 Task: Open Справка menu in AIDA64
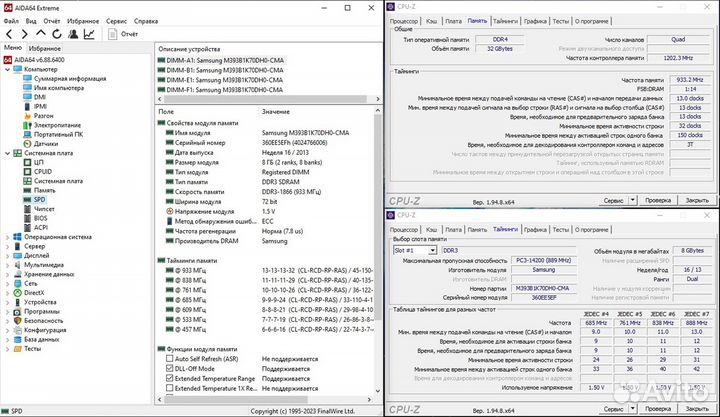pyautogui.click(x=146, y=21)
